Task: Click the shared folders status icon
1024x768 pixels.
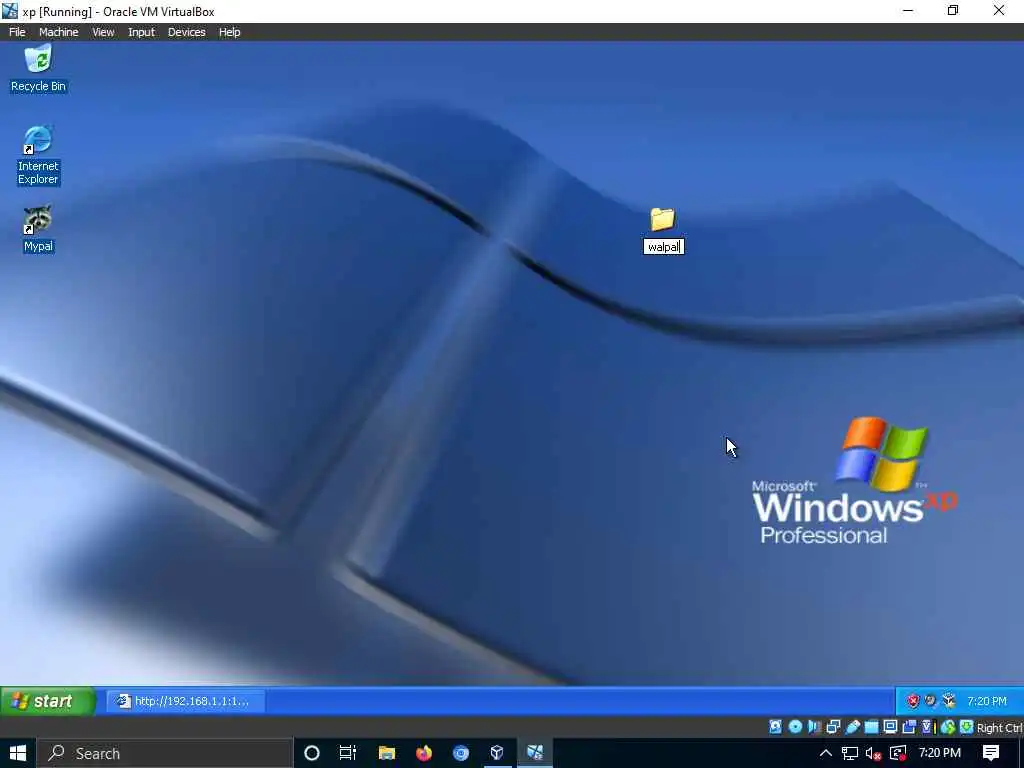Action: 871,727
